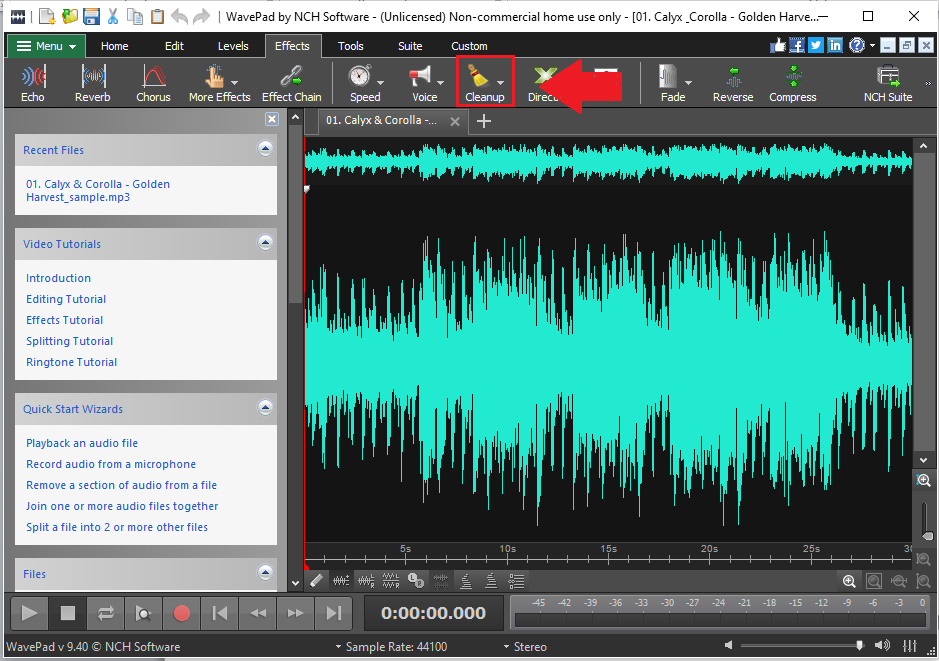Collapse the Video Tutorials section

click(x=265, y=242)
